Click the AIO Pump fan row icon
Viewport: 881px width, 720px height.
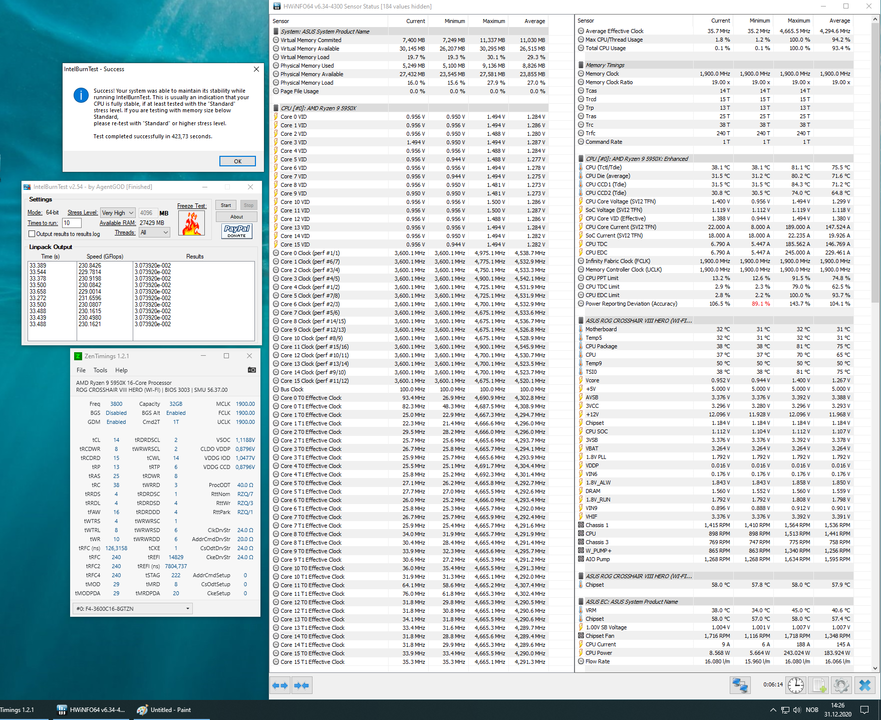tap(581, 559)
